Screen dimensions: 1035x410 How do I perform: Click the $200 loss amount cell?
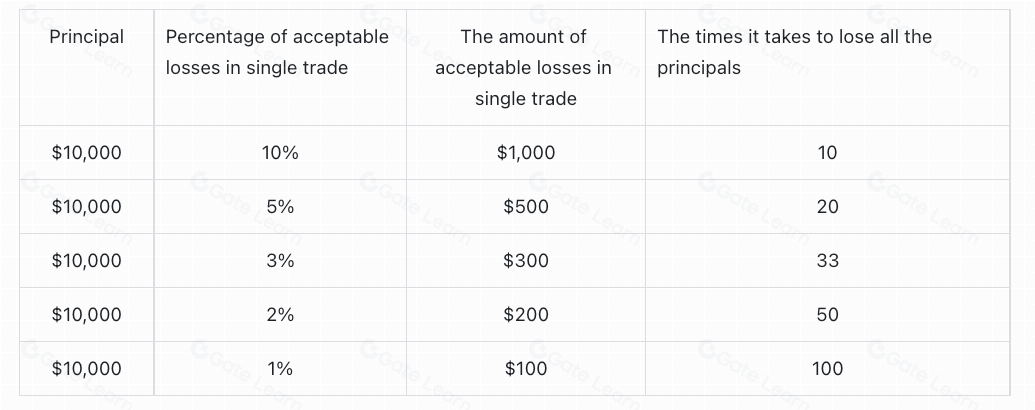coord(525,315)
